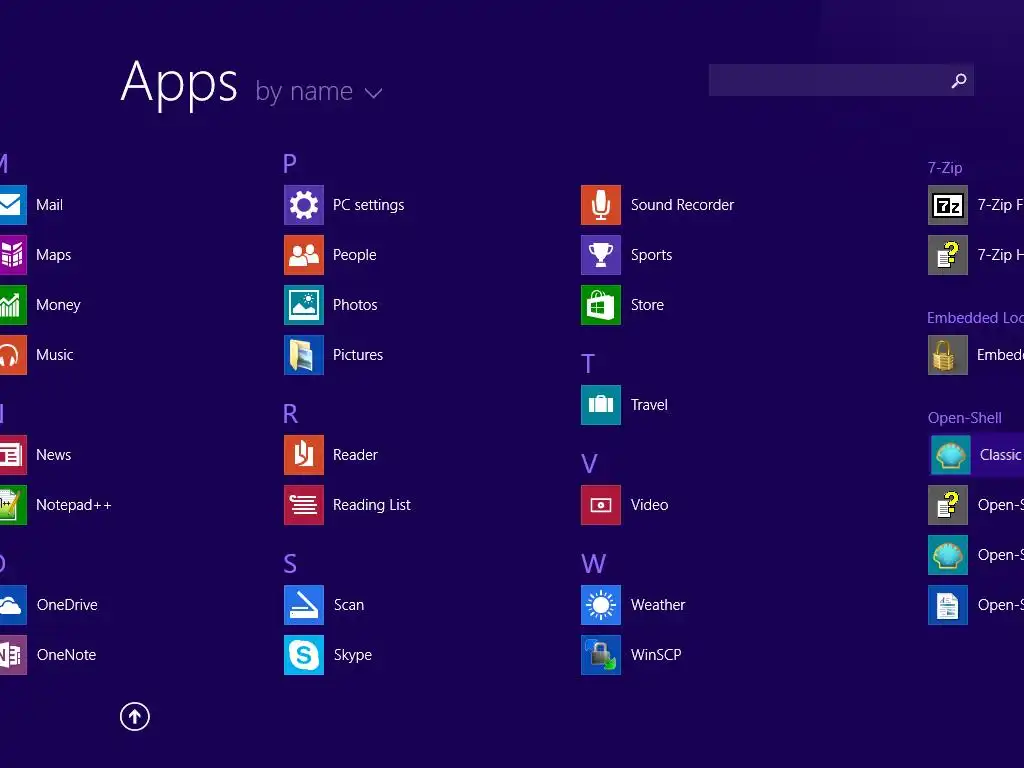Click the Embedded Lockdown padlock icon
Screen dimensions: 1024x768
948,355
